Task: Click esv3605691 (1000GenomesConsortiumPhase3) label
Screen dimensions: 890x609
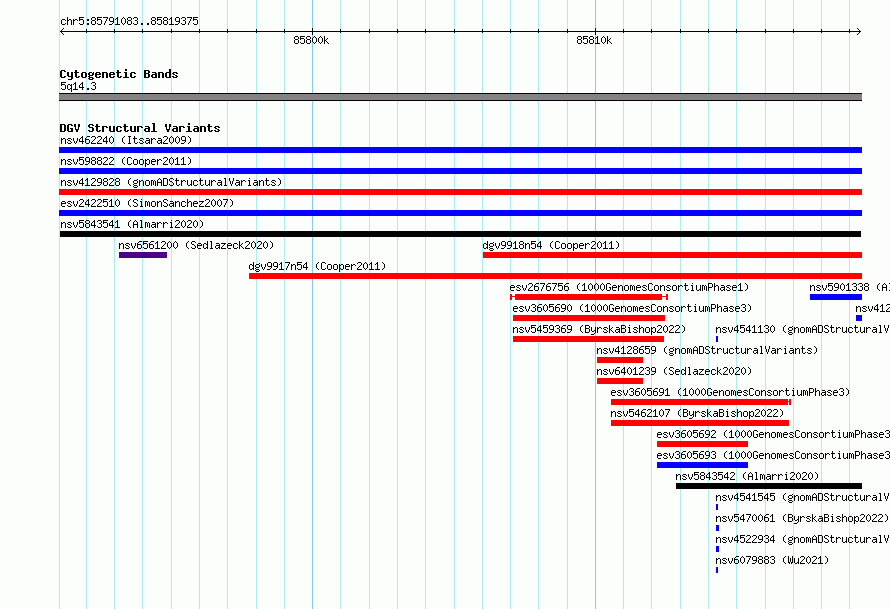Action: [x=730, y=392]
